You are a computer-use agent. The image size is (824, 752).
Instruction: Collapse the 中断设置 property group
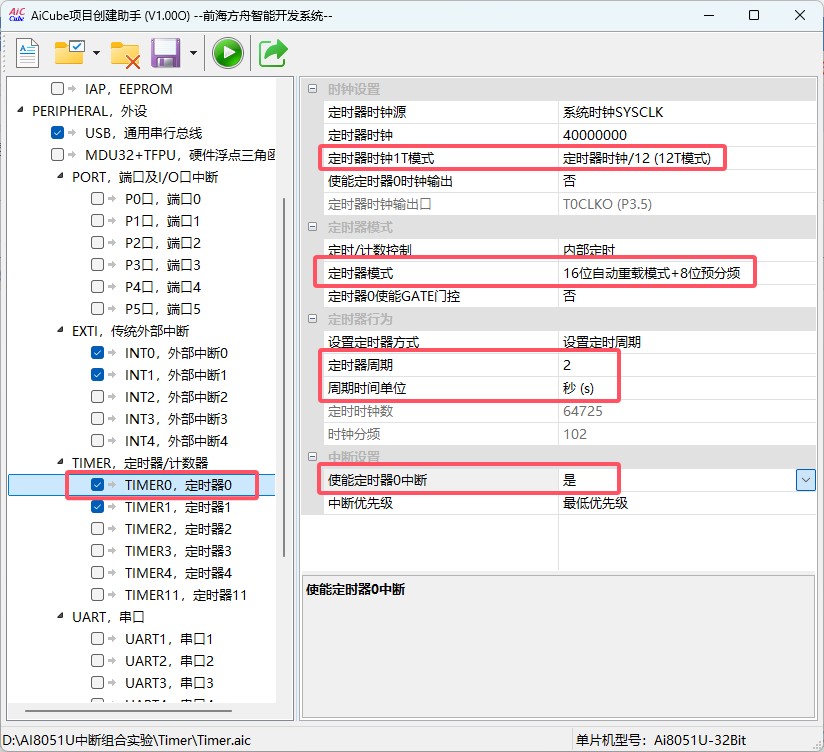(x=313, y=457)
